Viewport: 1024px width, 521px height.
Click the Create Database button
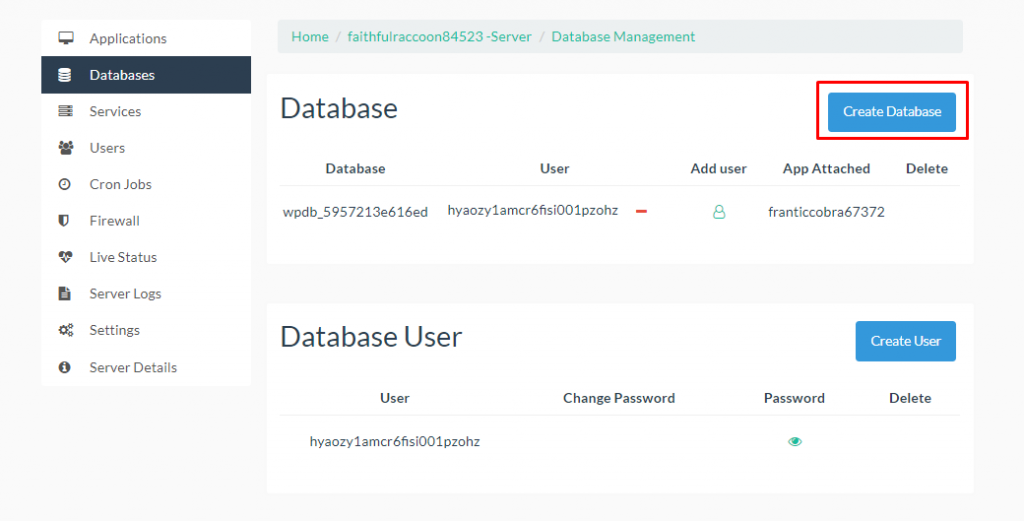(x=891, y=112)
